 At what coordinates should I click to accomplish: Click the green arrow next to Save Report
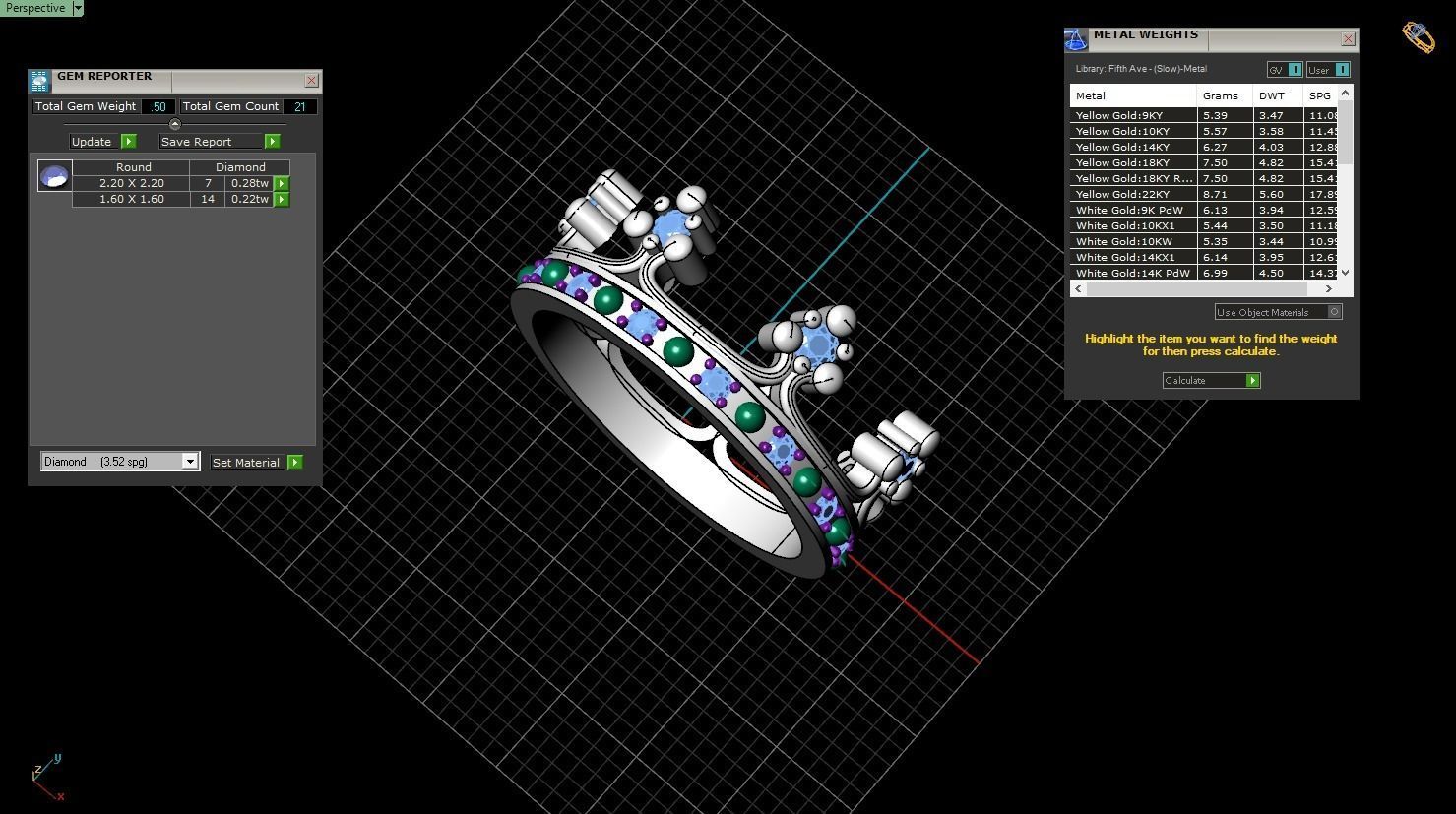[x=272, y=142]
